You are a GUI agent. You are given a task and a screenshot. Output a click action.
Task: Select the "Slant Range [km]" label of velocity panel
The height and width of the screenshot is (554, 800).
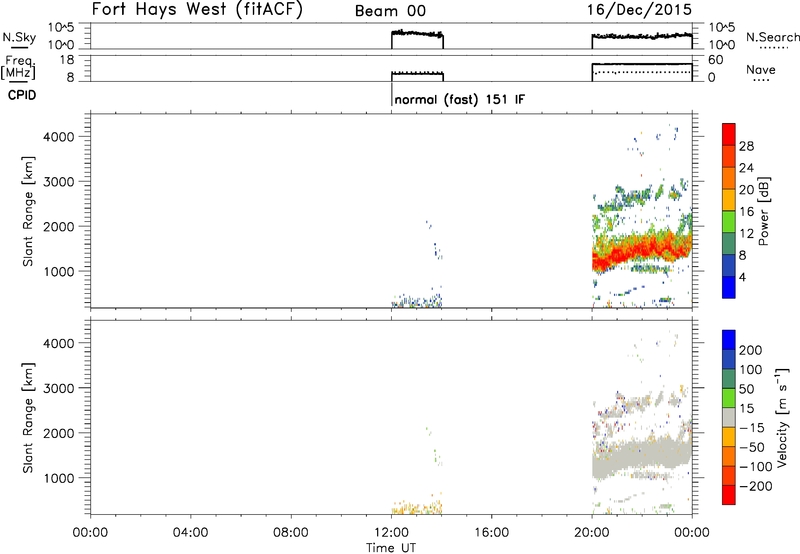click(x=28, y=418)
